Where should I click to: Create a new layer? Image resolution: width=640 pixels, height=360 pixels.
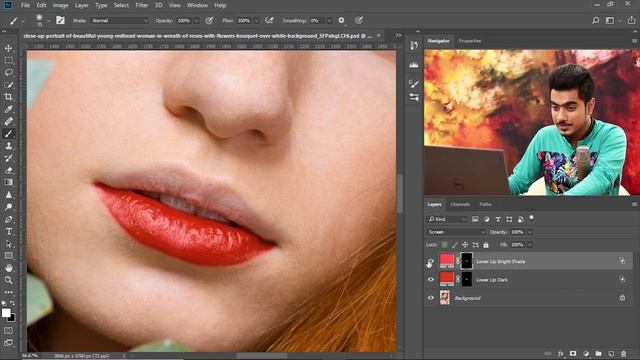pos(611,353)
